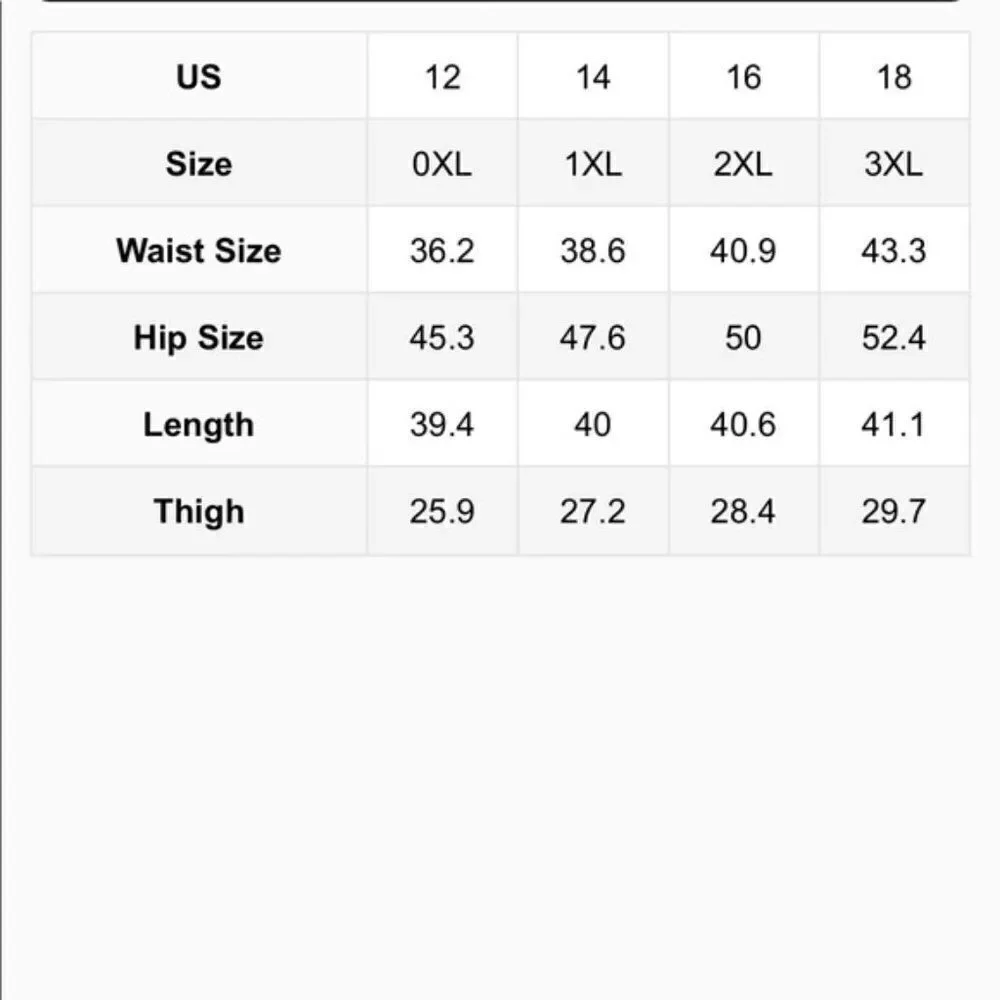Click the Hip Size row label

[199, 337]
